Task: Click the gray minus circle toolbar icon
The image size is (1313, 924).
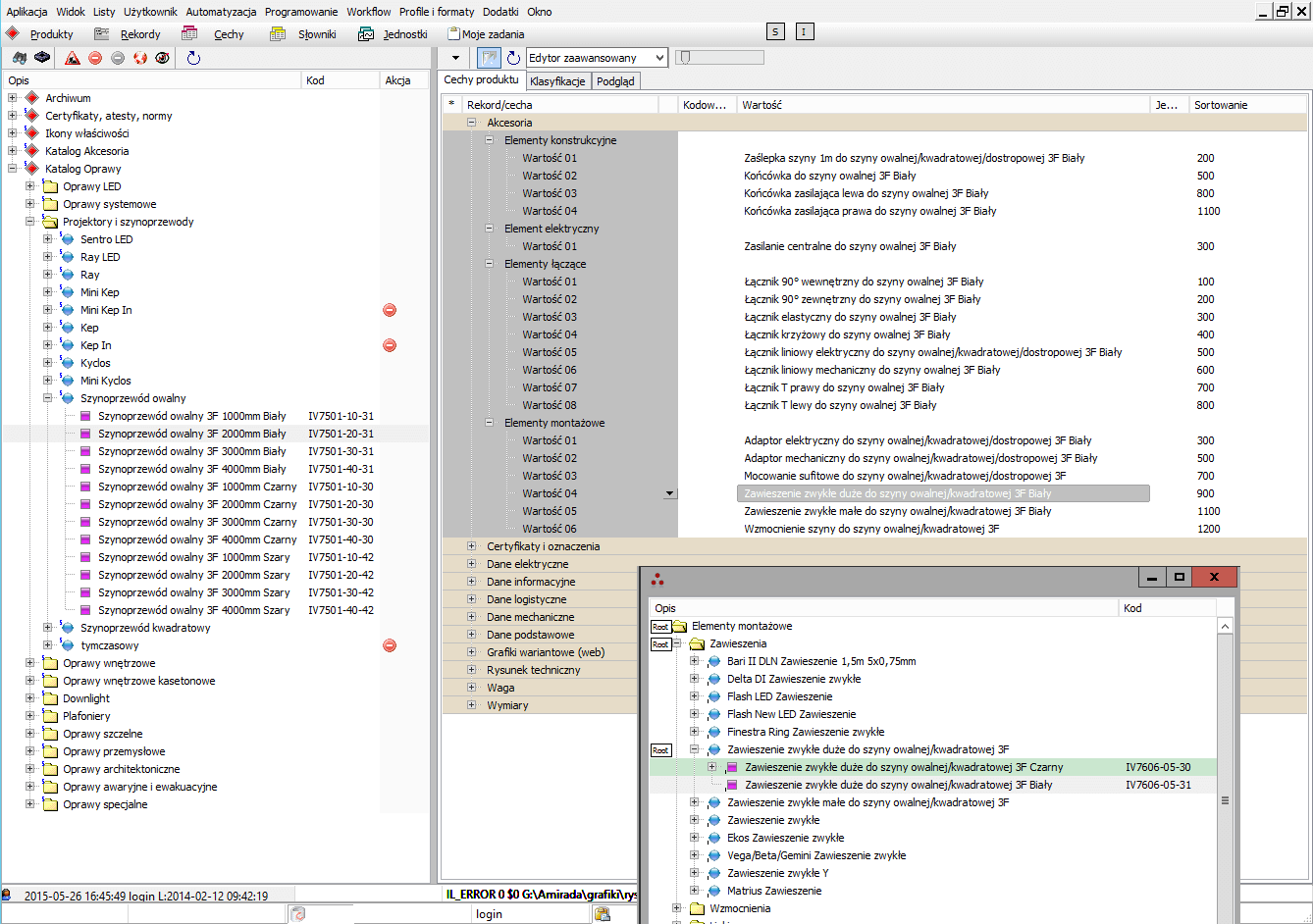Action: pyautogui.click(x=118, y=58)
